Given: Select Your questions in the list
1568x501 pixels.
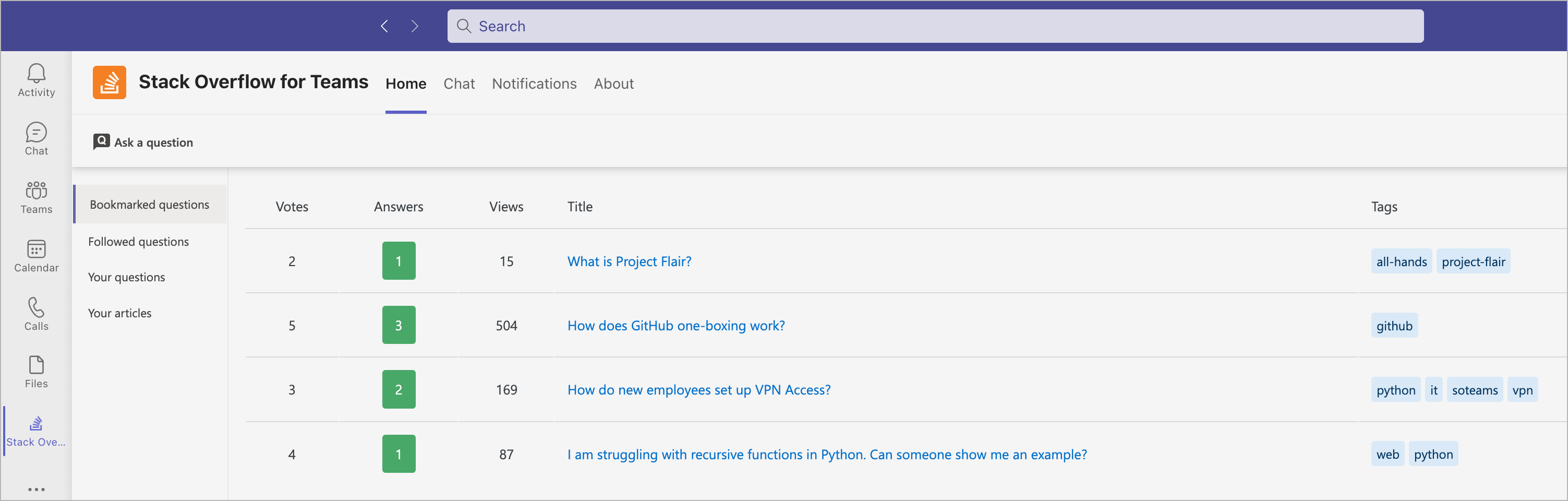Looking at the screenshot, I should [x=127, y=277].
